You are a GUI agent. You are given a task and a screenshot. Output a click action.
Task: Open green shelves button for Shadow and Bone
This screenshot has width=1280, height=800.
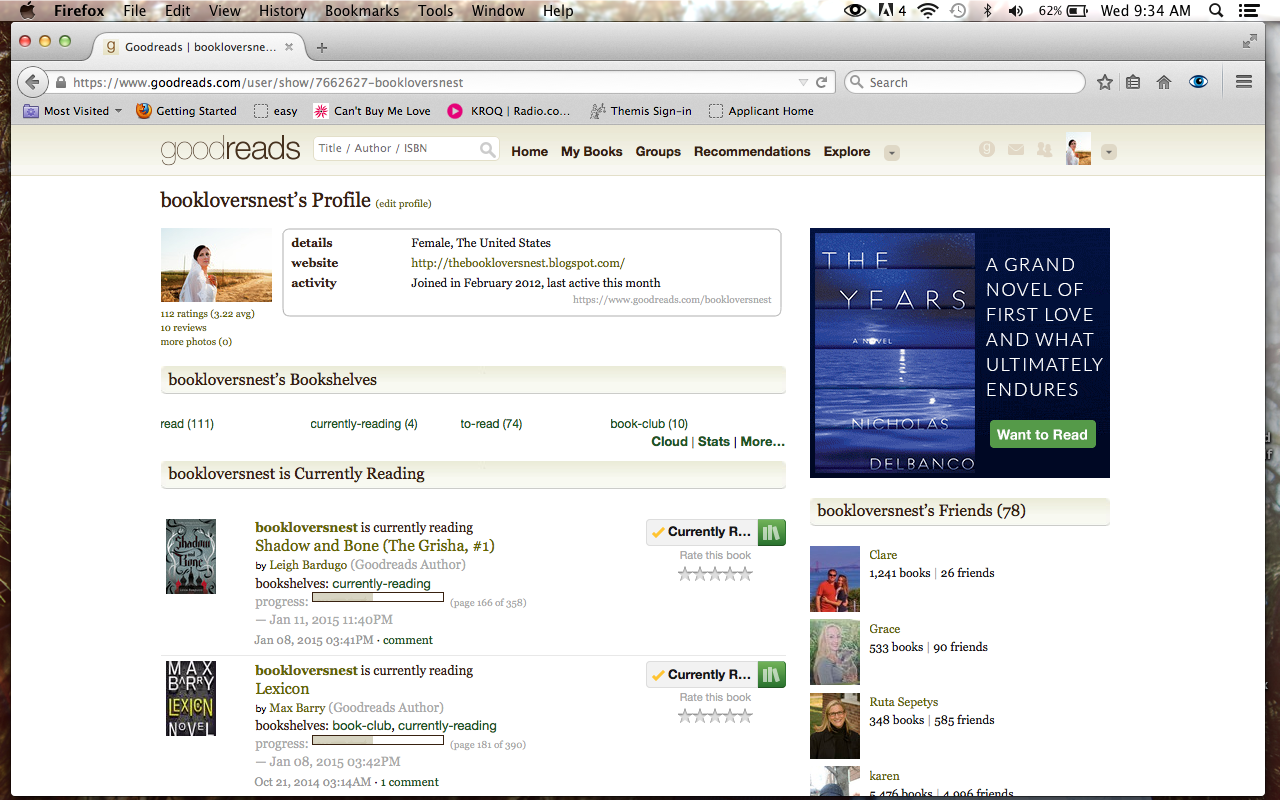[x=771, y=532]
